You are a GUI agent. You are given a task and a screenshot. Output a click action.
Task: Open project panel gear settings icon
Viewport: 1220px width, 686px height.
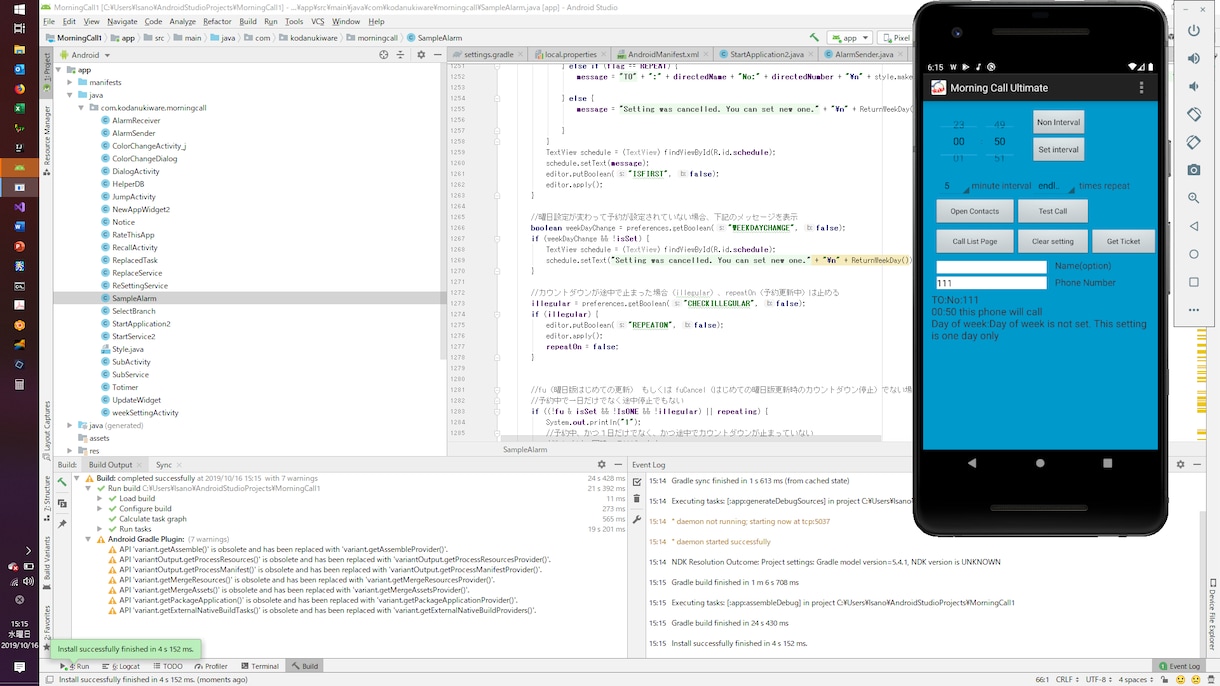point(418,54)
